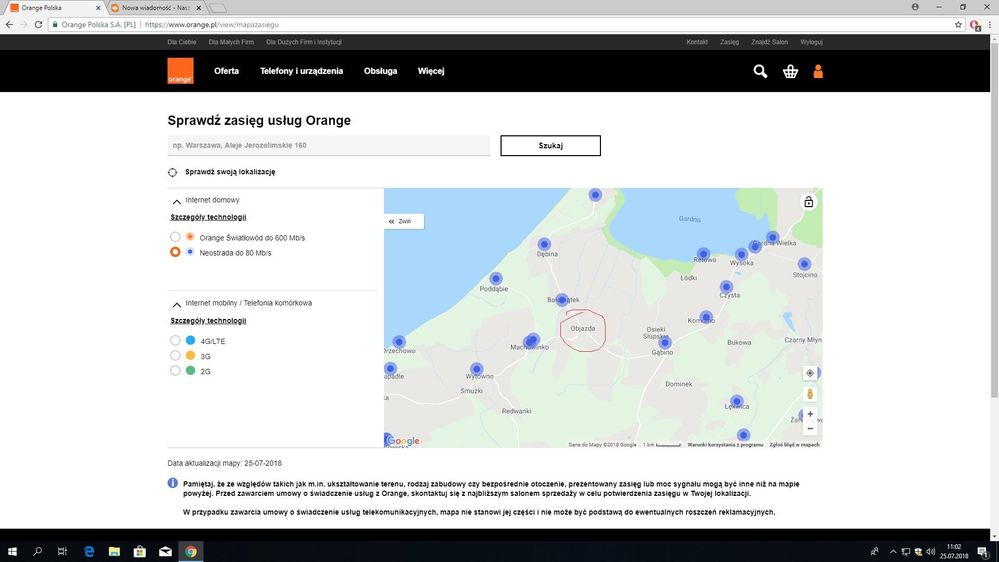
Task: Click the map's my location button
Action: 810,373
